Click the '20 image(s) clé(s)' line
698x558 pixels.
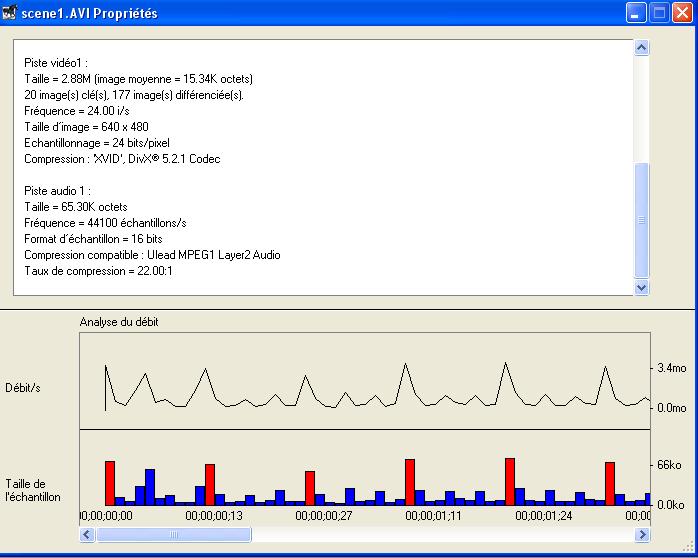[x=134, y=95]
